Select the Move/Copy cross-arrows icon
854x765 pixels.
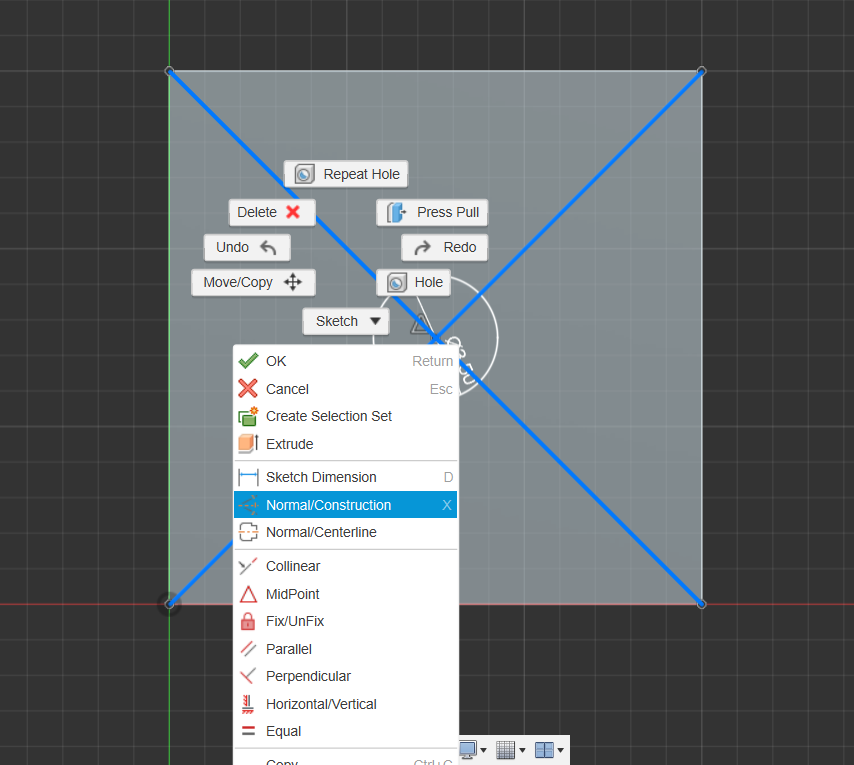[x=293, y=282]
